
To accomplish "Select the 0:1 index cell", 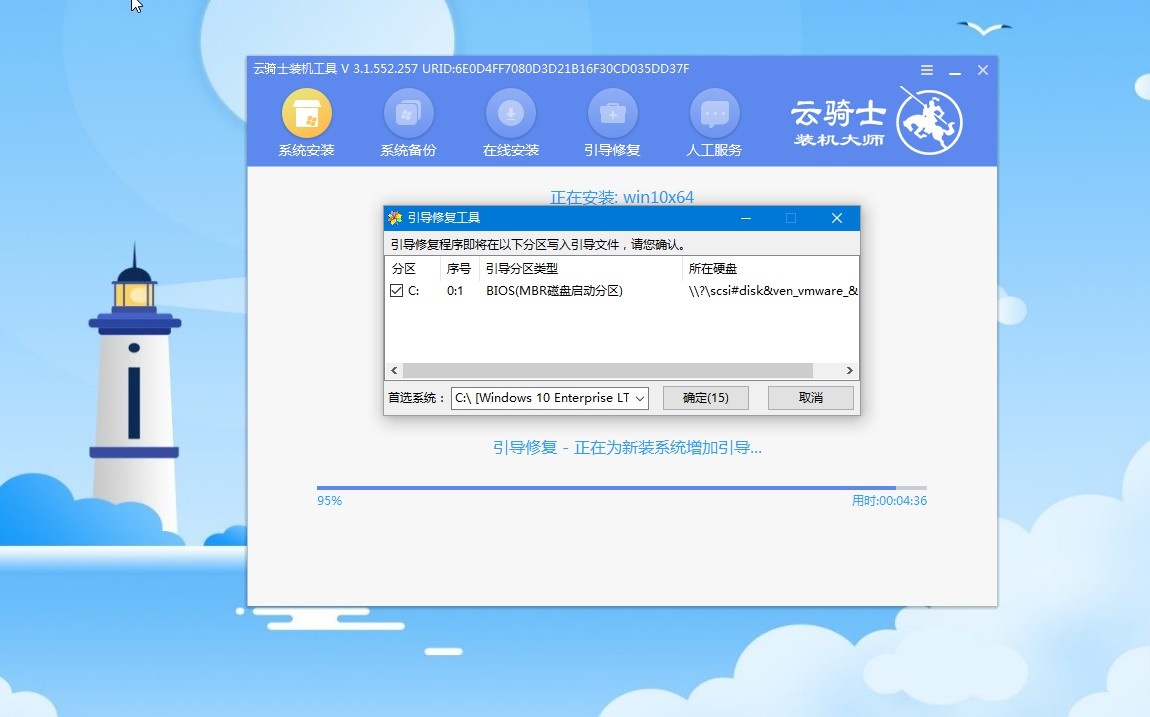I will tap(455, 290).
